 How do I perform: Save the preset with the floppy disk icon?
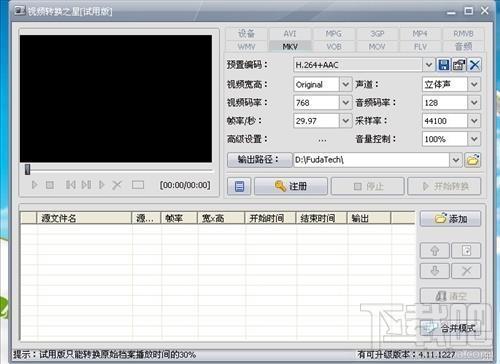(x=443, y=65)
